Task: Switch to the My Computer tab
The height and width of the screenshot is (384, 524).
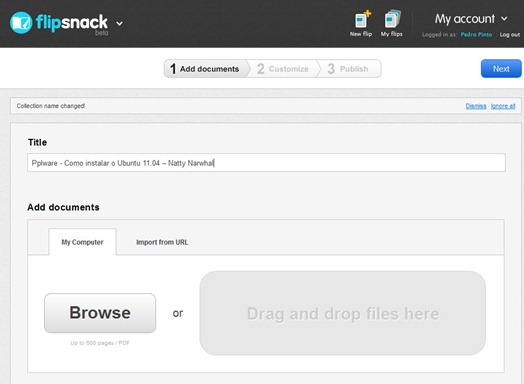Action: coord(83,242)
